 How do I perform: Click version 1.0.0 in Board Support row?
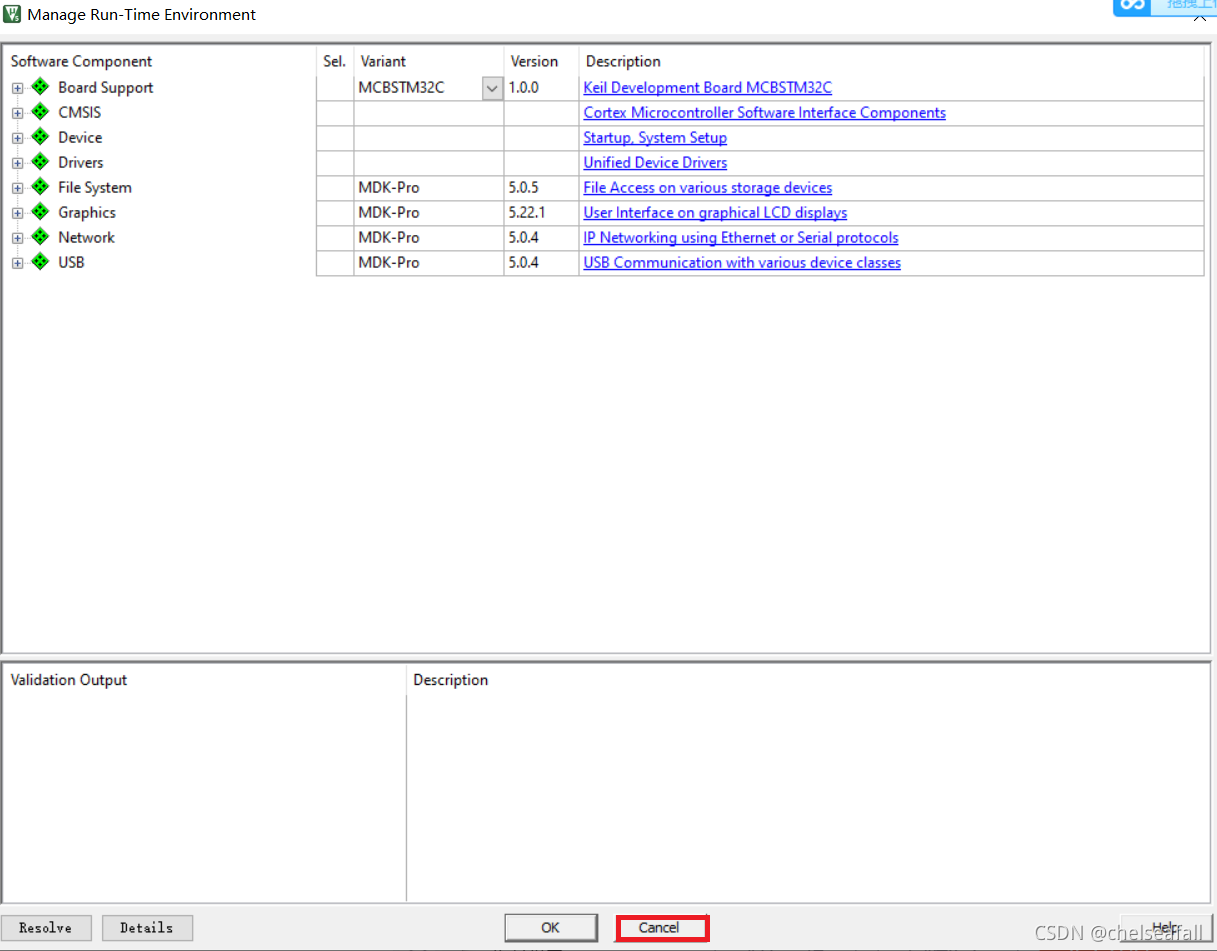tap(523, 88)
